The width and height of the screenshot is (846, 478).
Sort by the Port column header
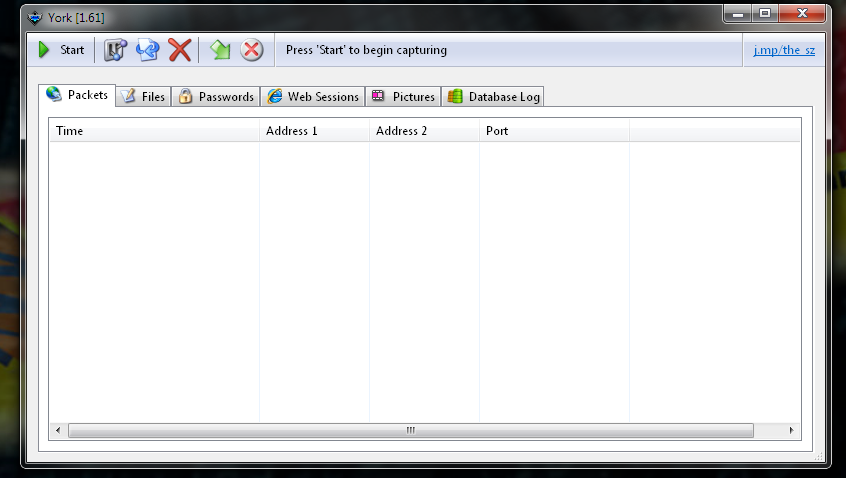[x=554, y=131]
